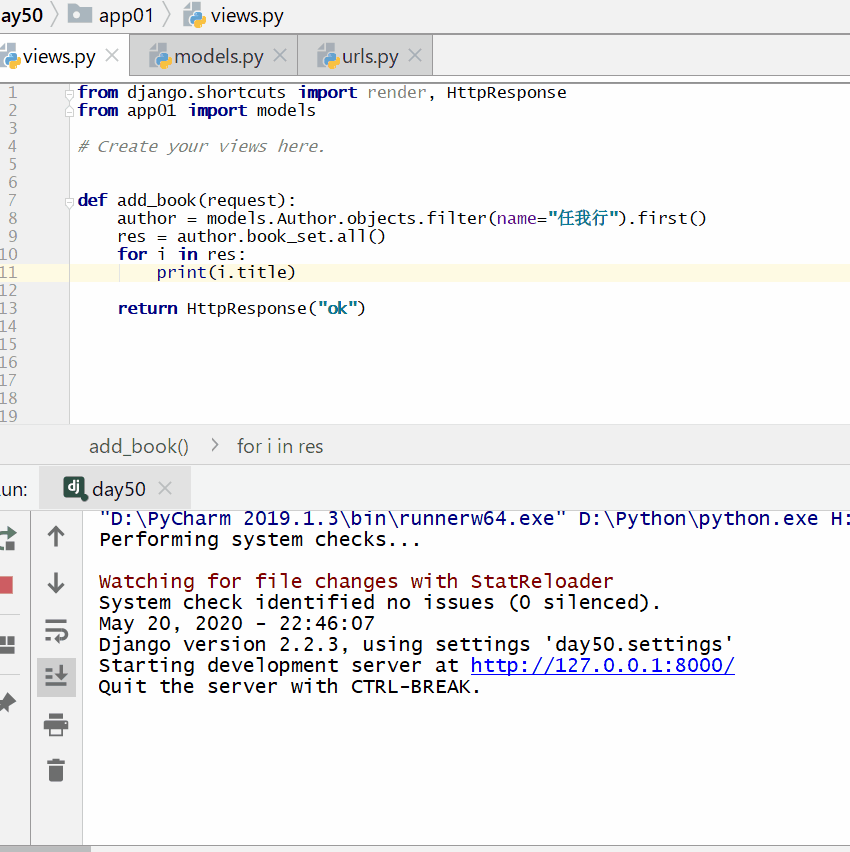Open the http://127.0.0.1:8000/ link
Viewport: 850px width, 852px height.
(602, 665)
